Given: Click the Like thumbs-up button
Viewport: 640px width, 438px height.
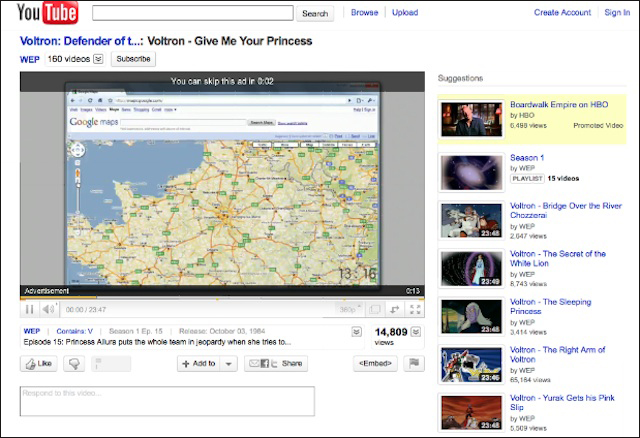Looking at the screenshot, I should click(39, 363).
